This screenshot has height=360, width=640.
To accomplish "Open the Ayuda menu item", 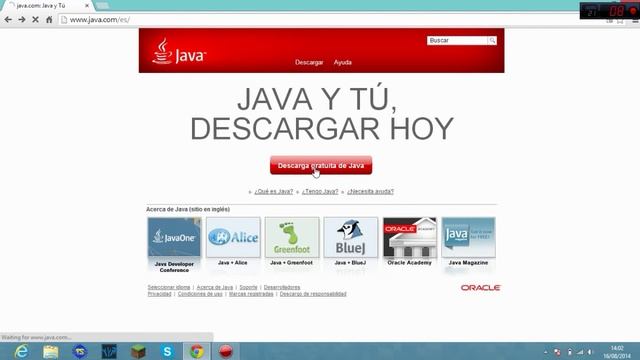I will pyautogui.click(x=342, y=62).
